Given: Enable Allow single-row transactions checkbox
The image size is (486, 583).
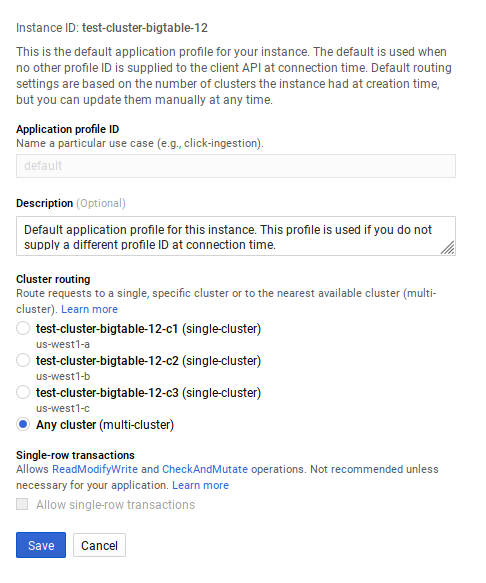Looking at the screenshot, I should point(22,505).
